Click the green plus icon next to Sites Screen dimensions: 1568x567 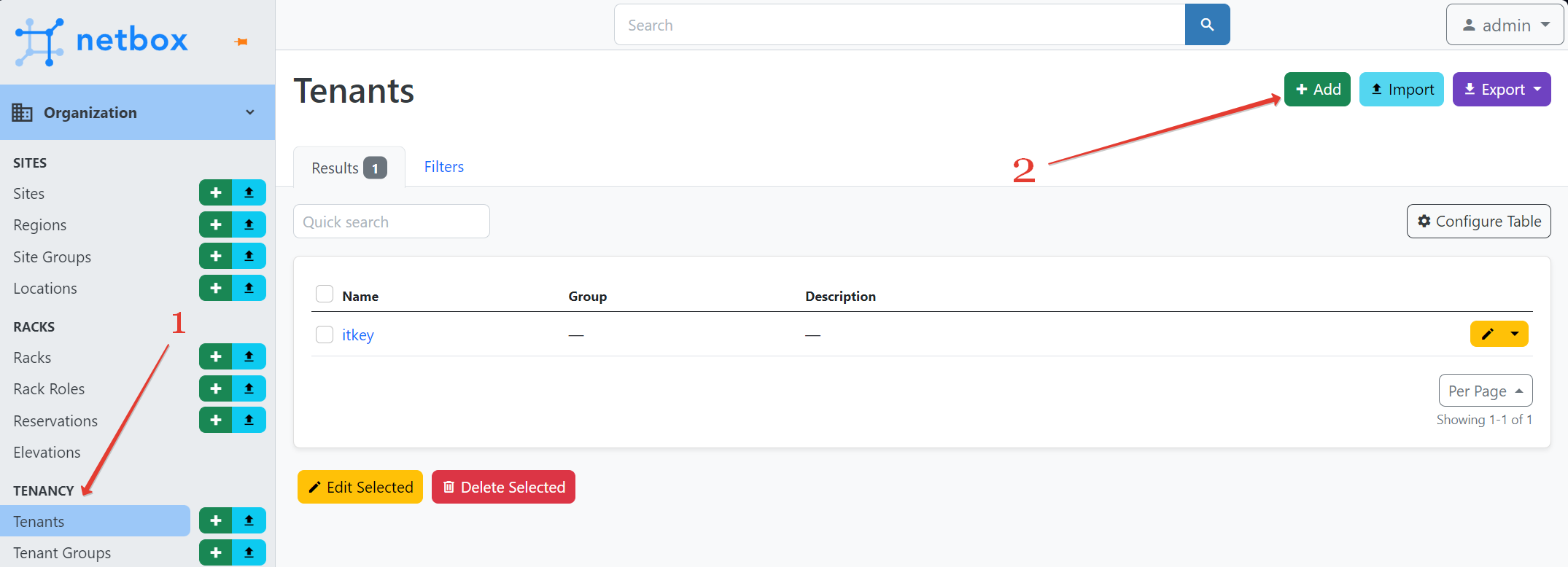point(216,193)
